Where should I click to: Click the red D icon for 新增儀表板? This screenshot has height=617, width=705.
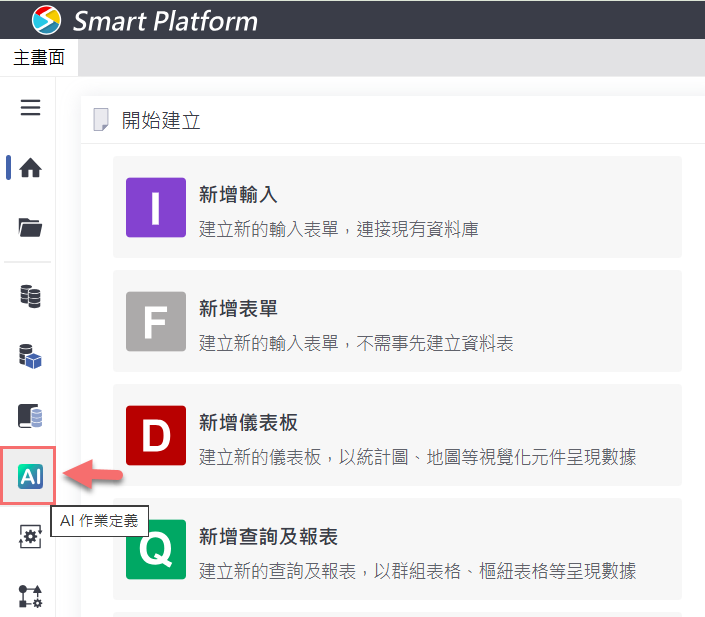tap(156, 435)
